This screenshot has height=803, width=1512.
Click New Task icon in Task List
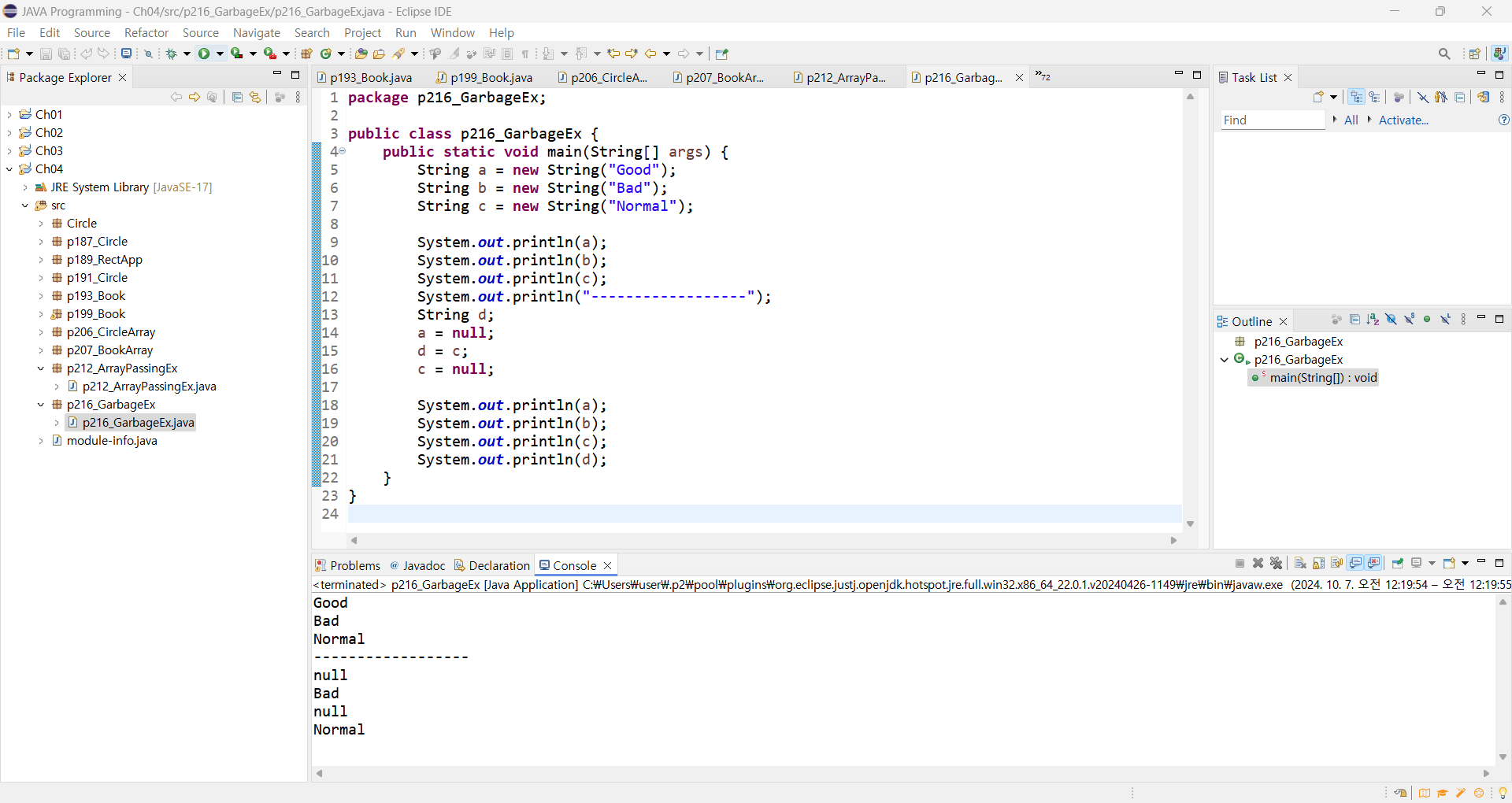[1318, 97]
